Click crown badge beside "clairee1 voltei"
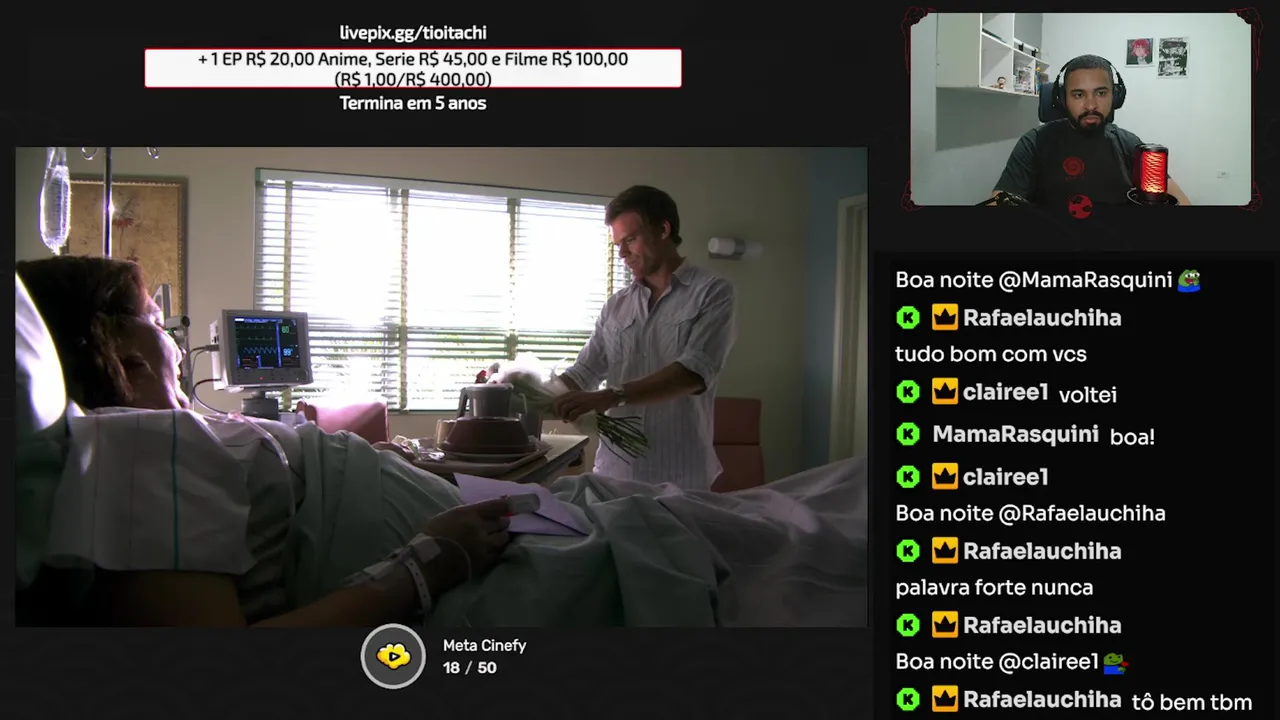This screenshot has width=1280, height=720. [x=945, y=392]
